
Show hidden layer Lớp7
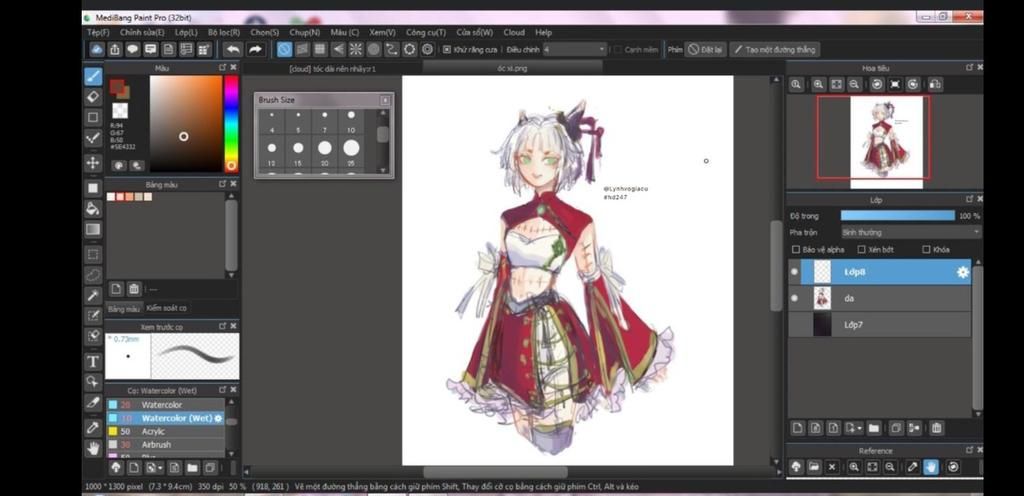pos(794,324)
